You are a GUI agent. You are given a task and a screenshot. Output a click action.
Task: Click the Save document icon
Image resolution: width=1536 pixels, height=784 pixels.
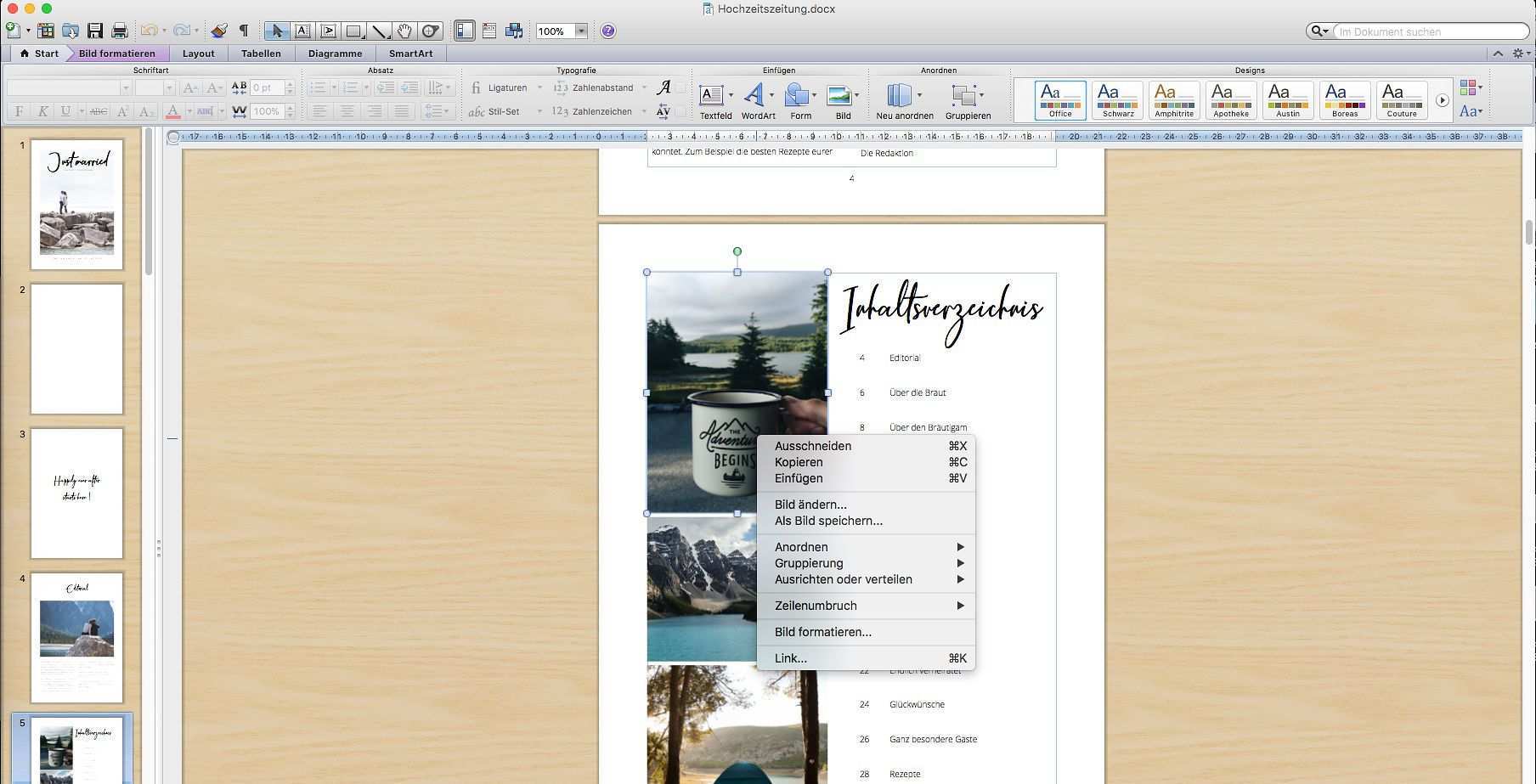point(95,31)
